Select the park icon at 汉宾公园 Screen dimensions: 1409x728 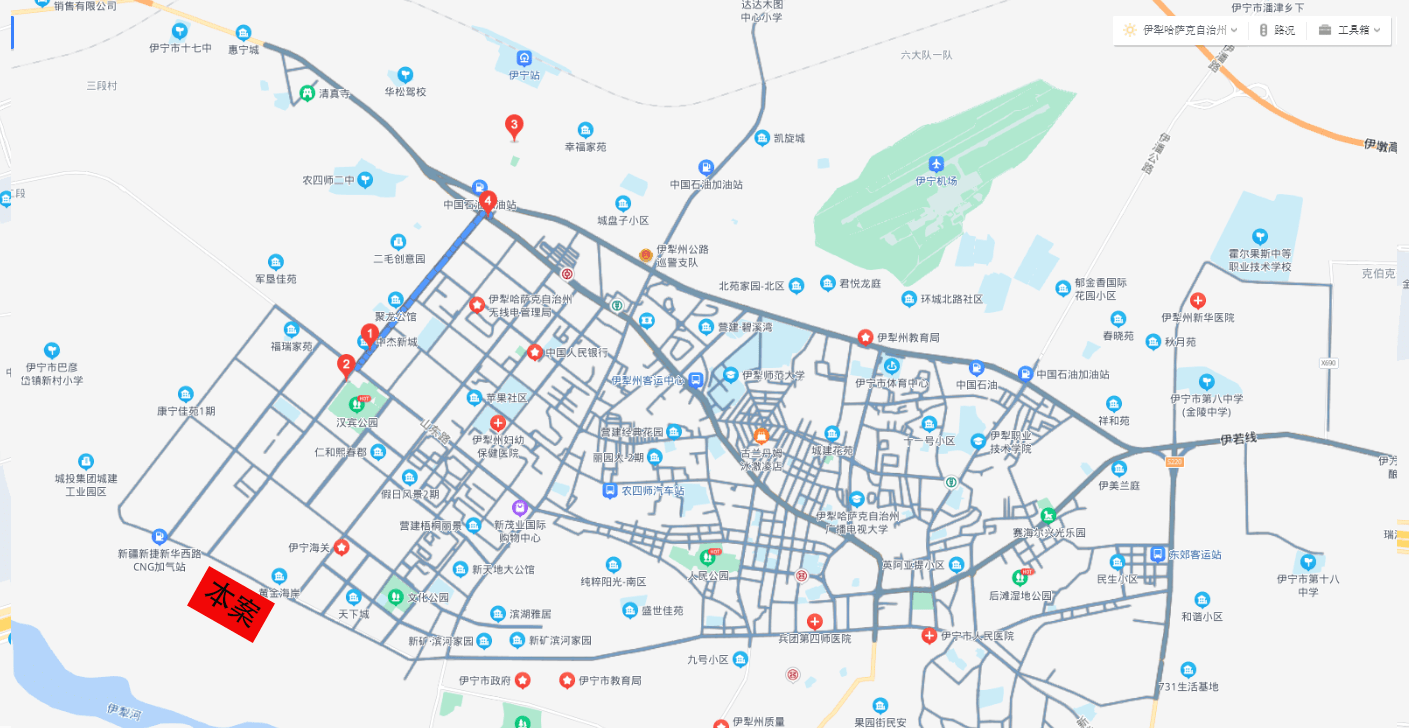(x=357, y=404)
